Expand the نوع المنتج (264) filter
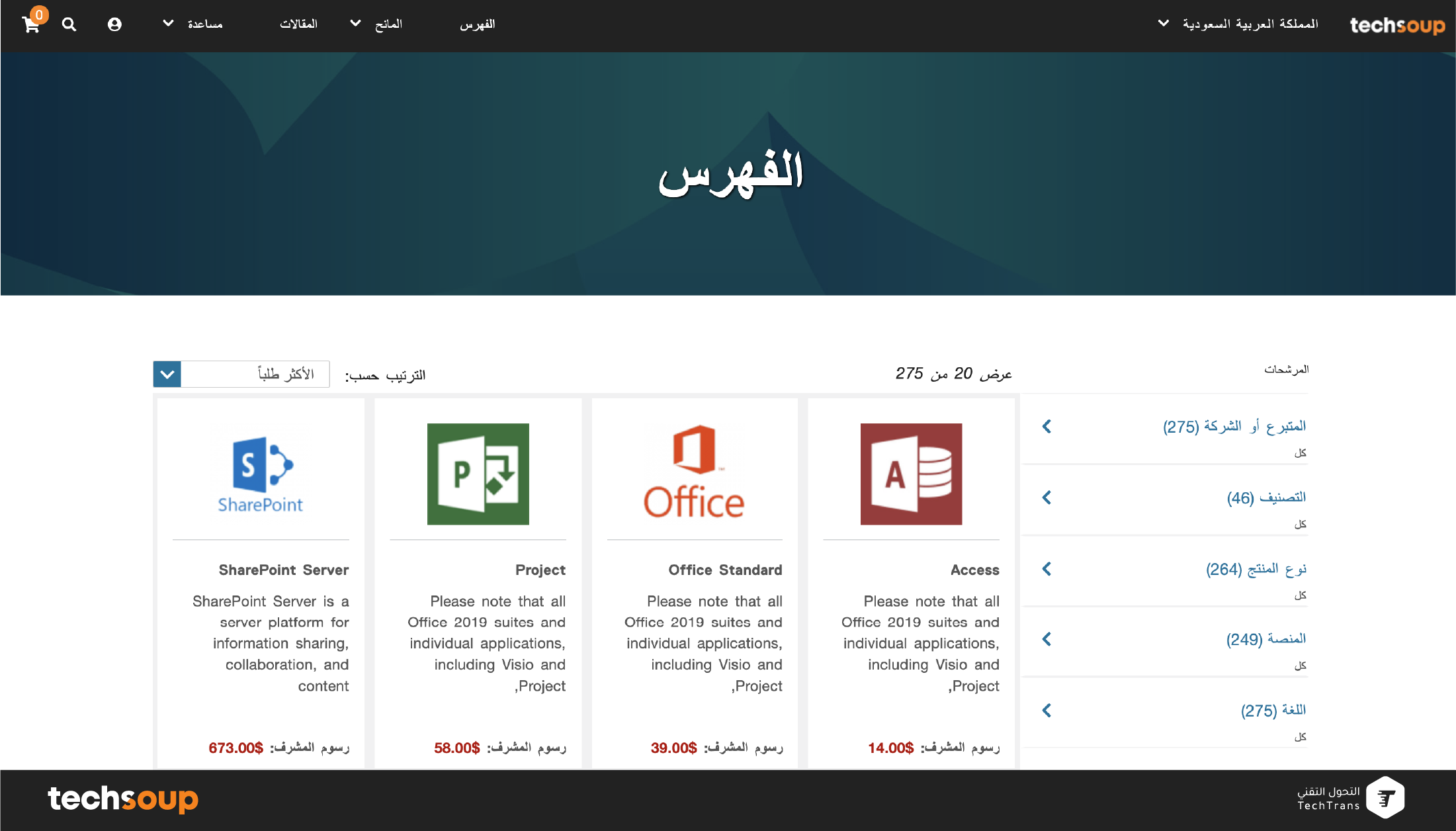This screenshot has width=1456, height=831. (x=1047, y=569)
